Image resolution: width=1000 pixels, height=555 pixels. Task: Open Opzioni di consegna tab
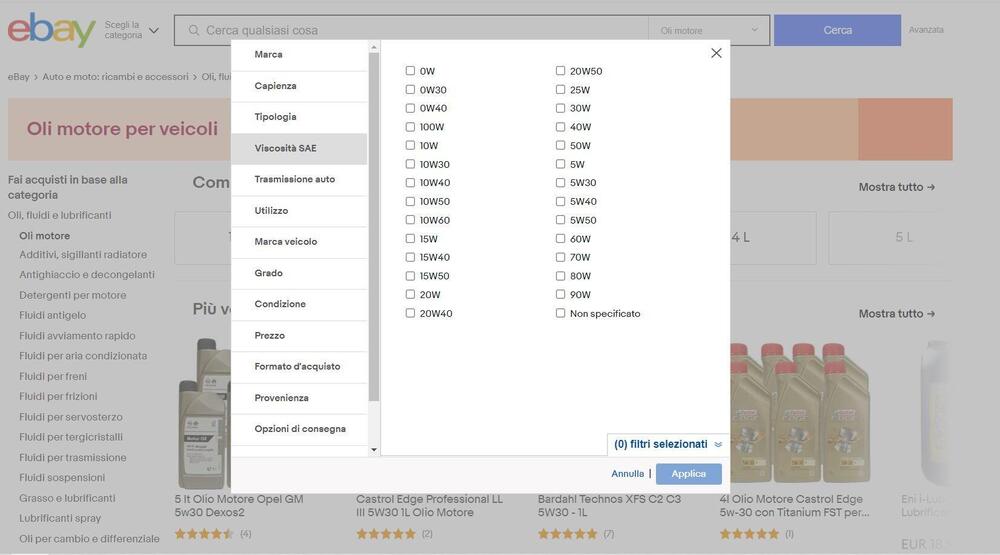299,430
